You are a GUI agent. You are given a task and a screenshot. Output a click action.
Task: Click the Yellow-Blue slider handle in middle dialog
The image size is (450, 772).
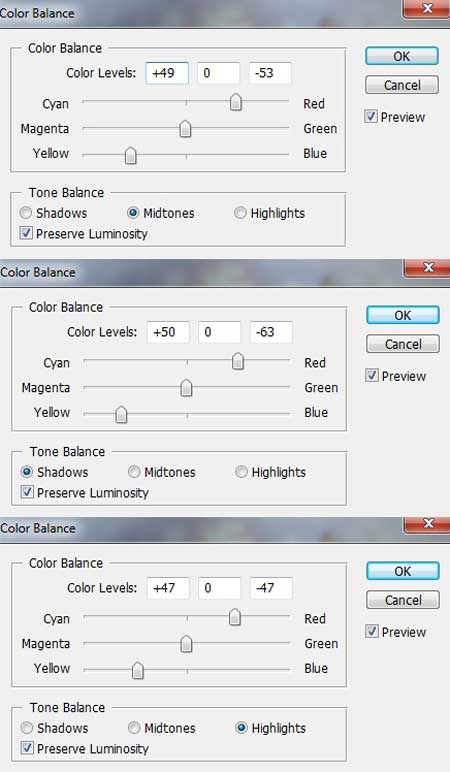(121, 415)
